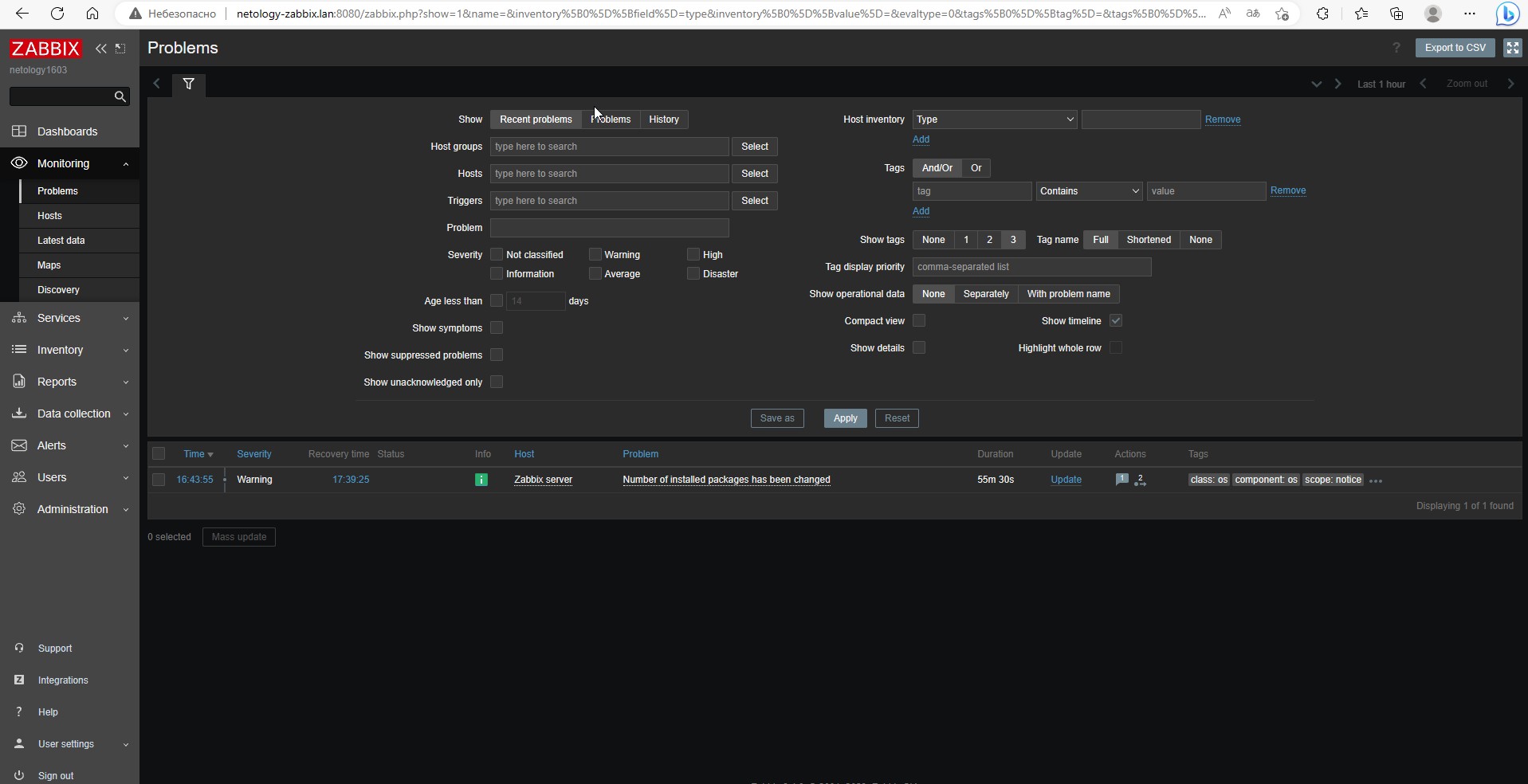Viewport: 1528px width, 784px height.
Task: Expand the Data collection section
Action: 69,414
